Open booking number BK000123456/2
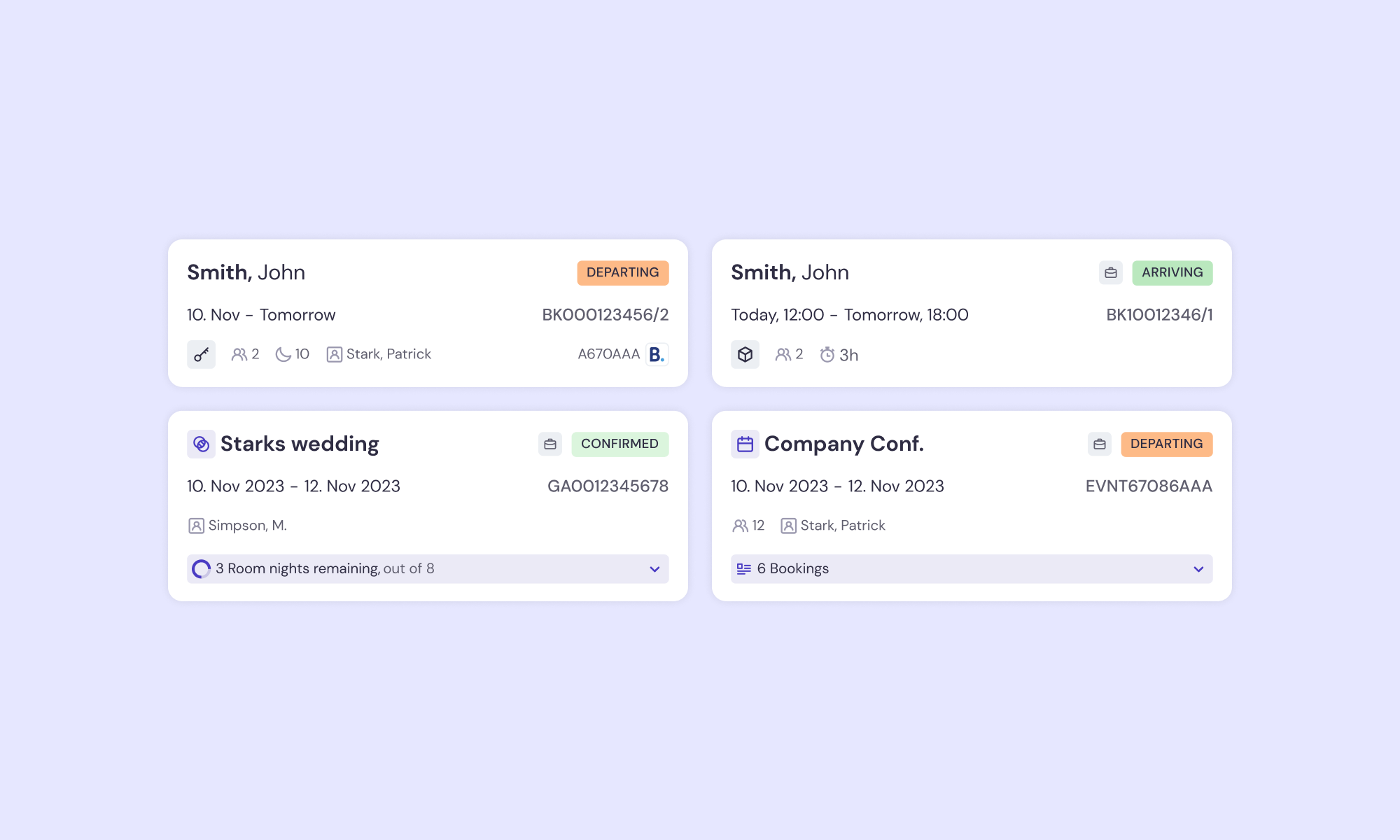 605,315
